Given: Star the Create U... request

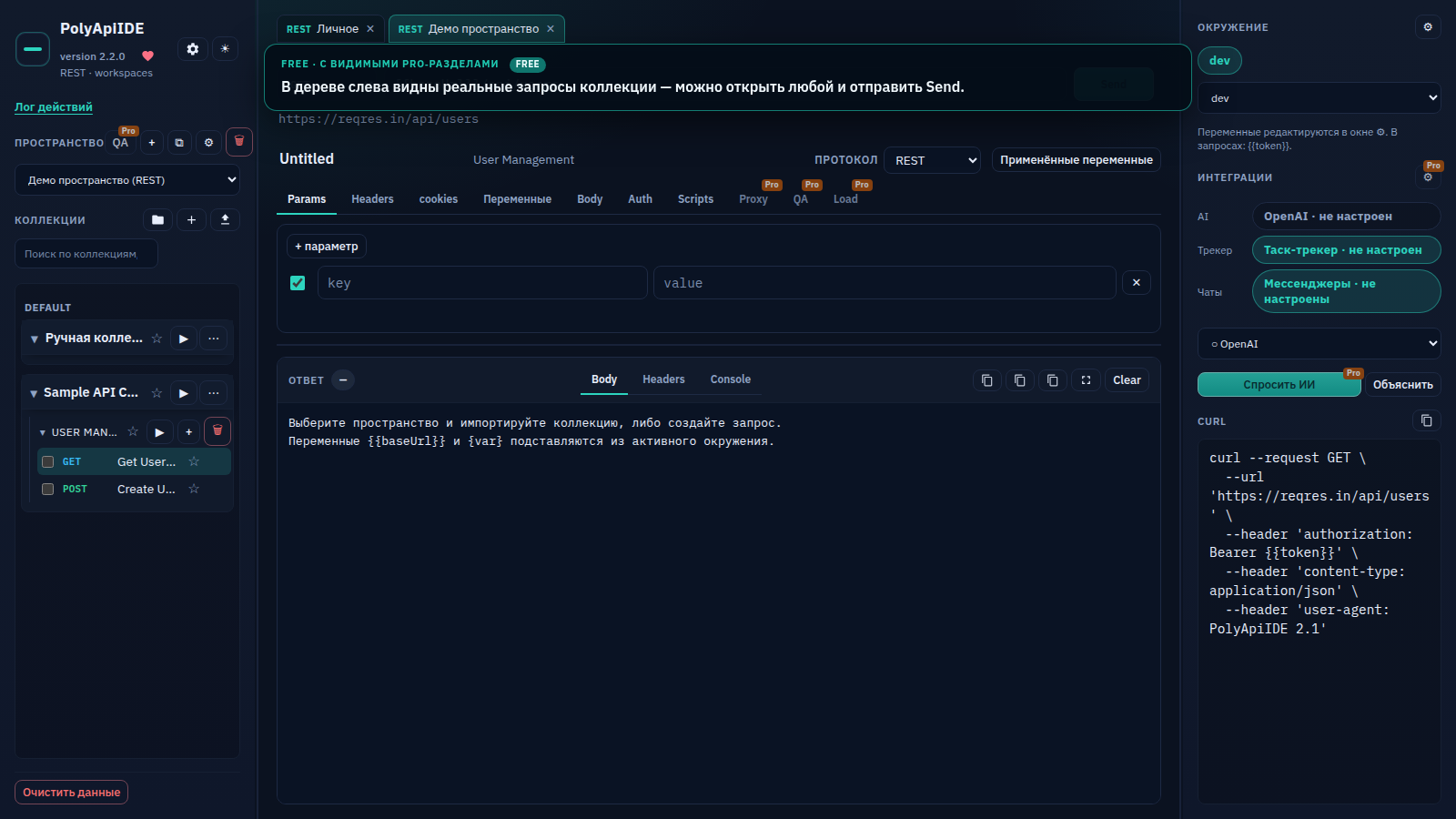Looking at the screenshot, I should [x=194, y=489].
